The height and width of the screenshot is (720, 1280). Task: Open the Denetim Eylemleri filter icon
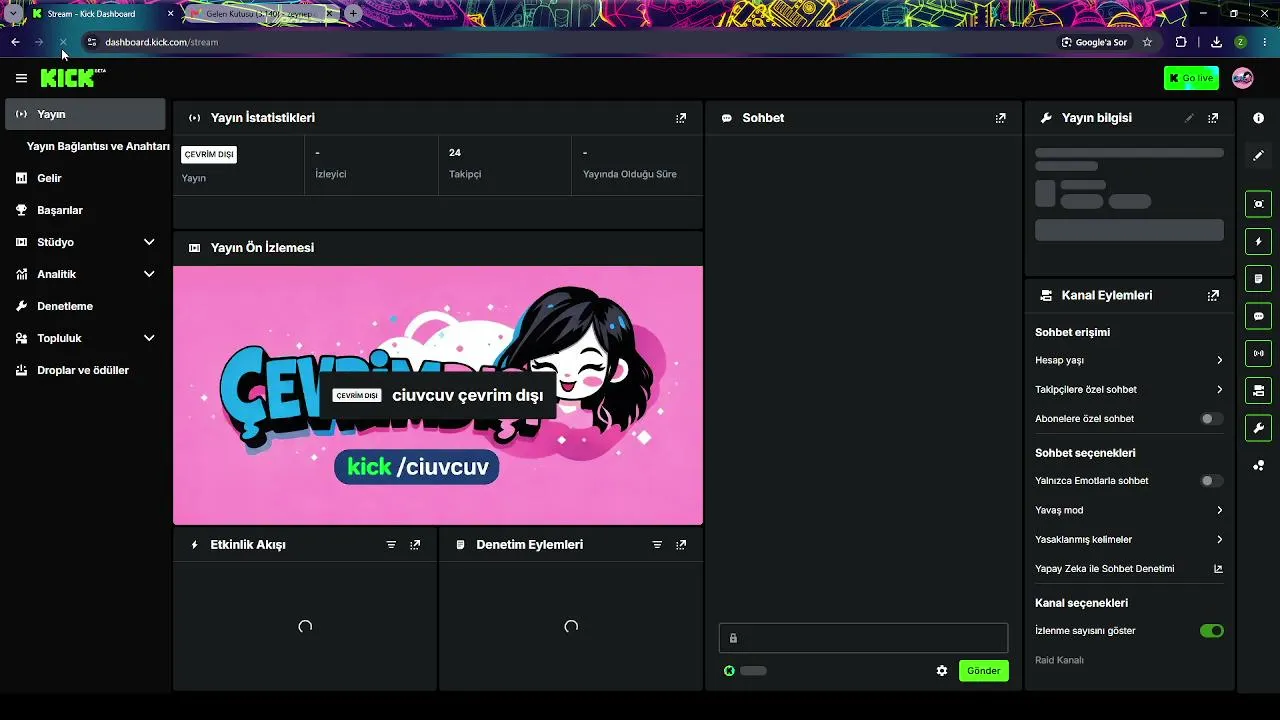[657, 545]
